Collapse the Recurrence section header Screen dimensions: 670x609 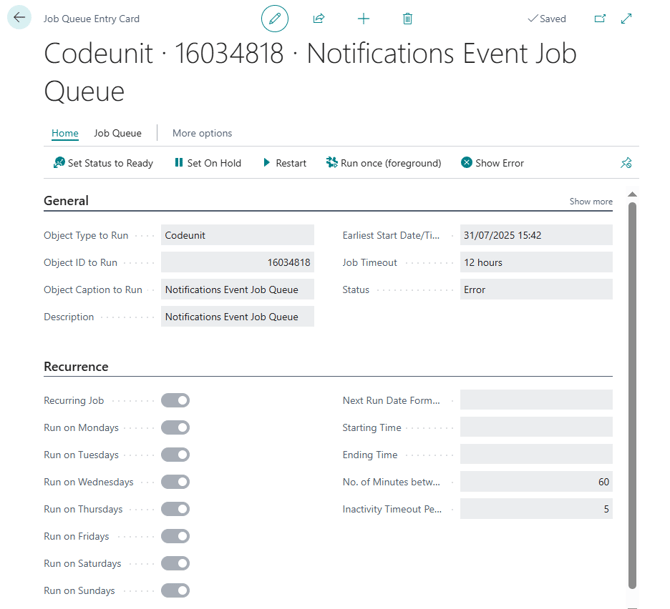point(76,367)
